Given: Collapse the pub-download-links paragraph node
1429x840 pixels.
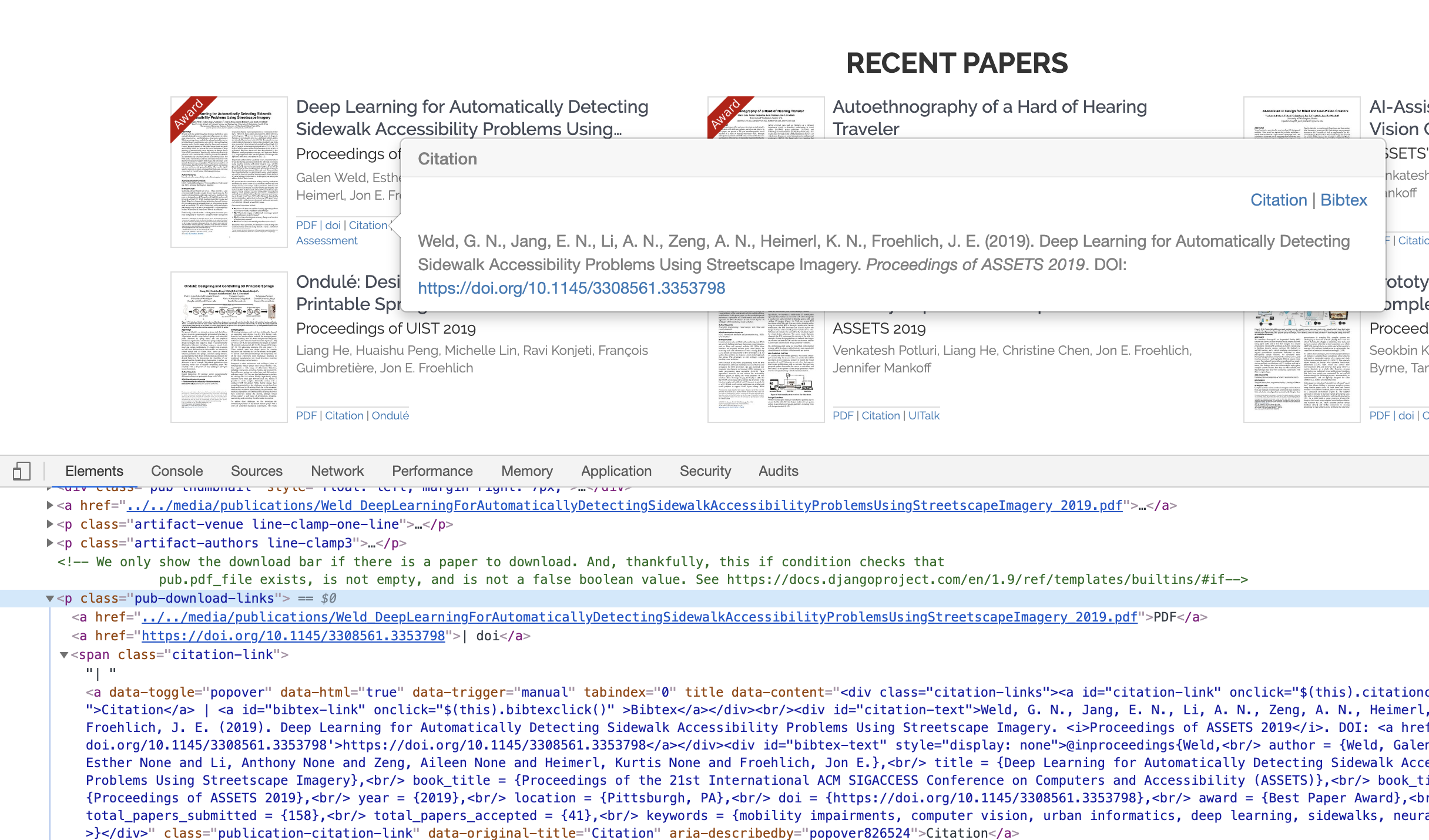Looking at the screenshot, I should [50, 599].
